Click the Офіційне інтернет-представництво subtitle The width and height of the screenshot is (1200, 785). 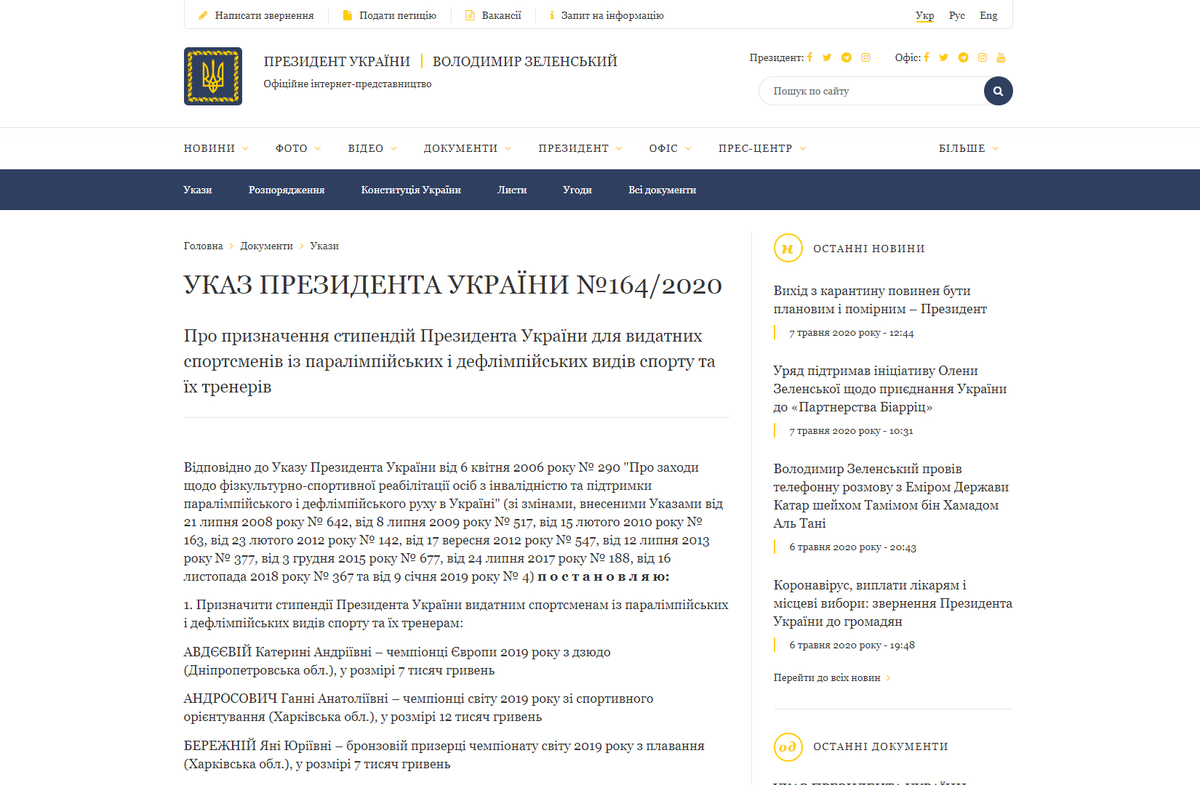(347, 84)
